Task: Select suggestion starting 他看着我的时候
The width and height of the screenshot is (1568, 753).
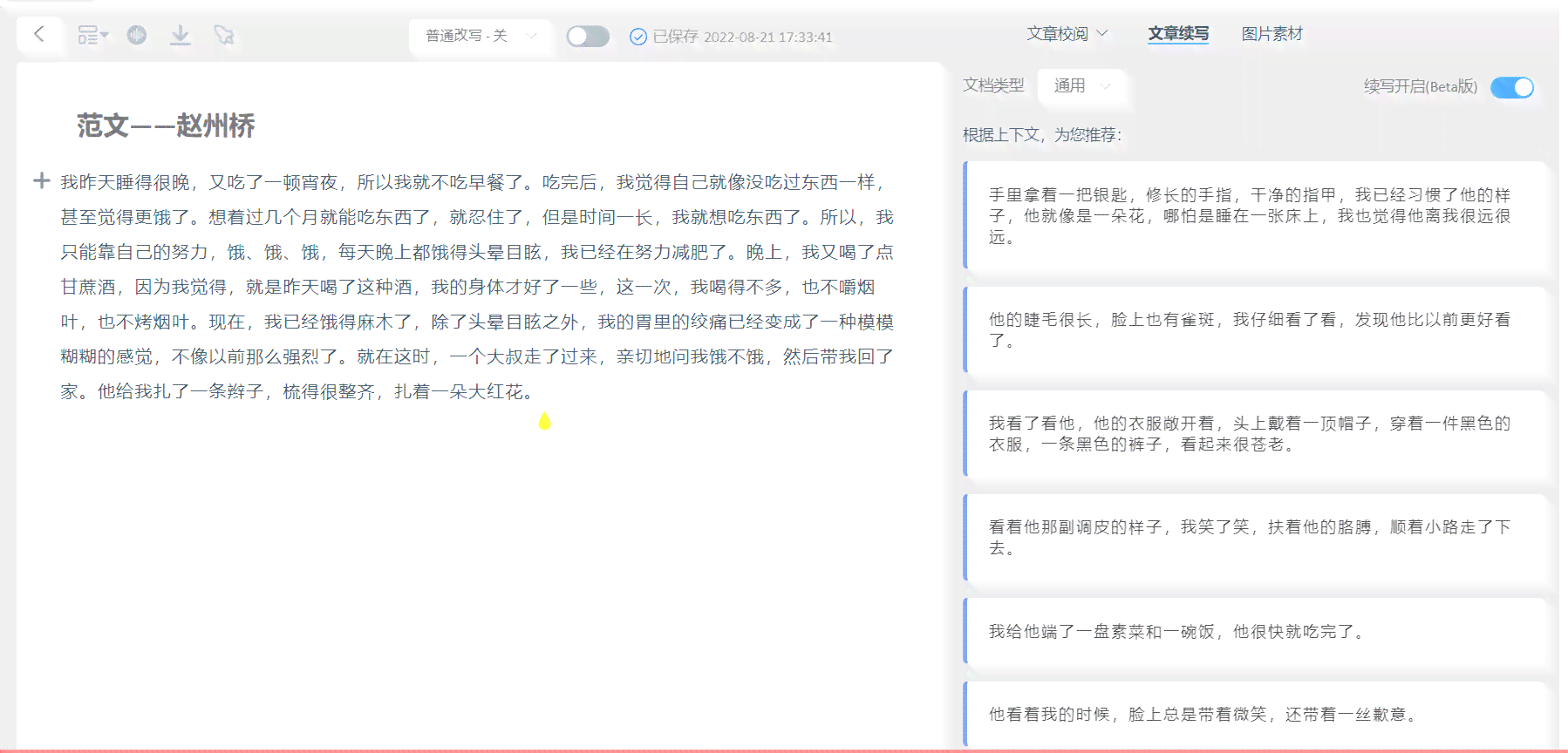Action: tap(1254, 714)
